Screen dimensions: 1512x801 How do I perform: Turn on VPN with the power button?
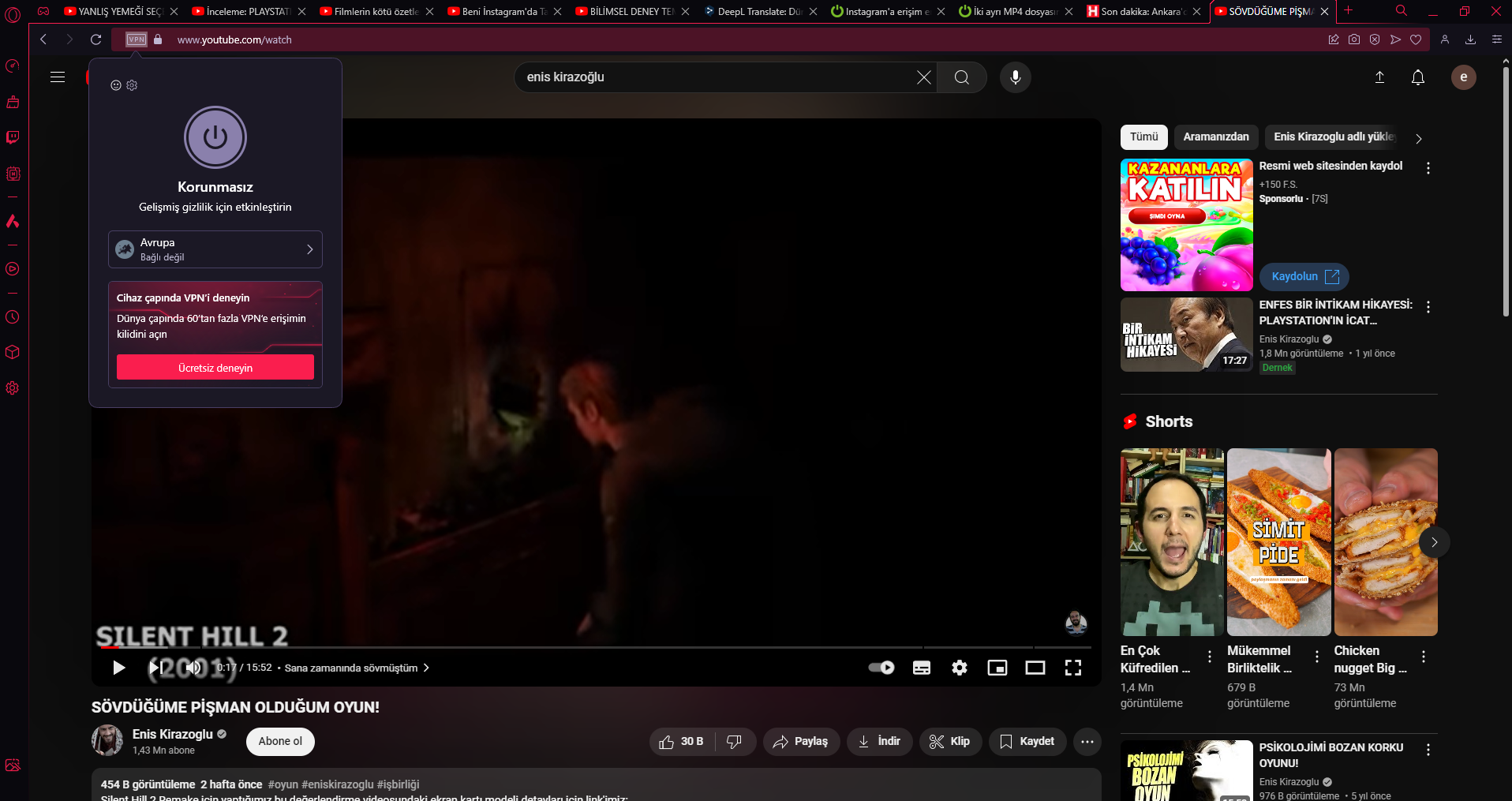click(215, 137)
